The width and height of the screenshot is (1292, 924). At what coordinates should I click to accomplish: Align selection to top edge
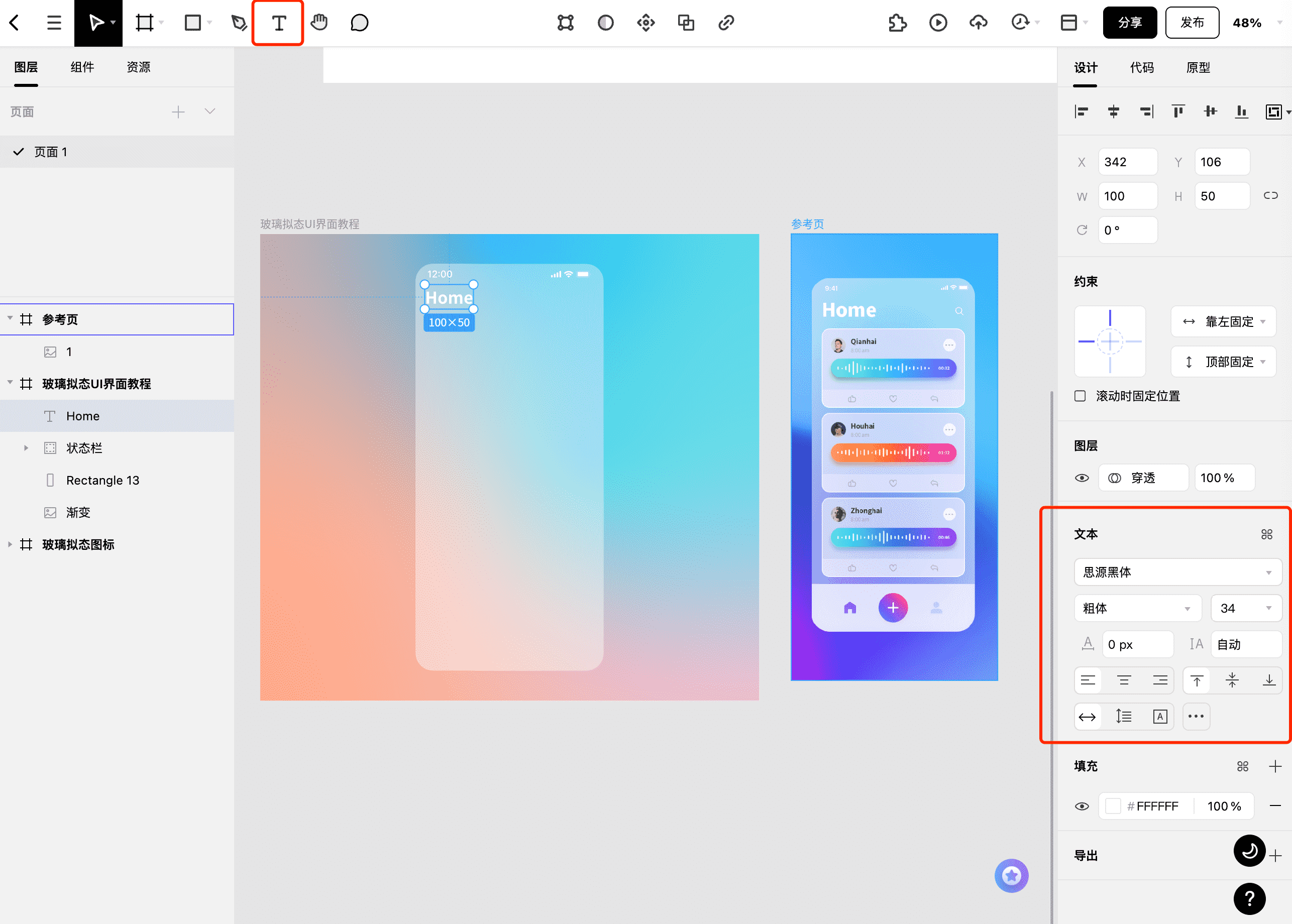pyautogui.click(x=1178, y=111)
